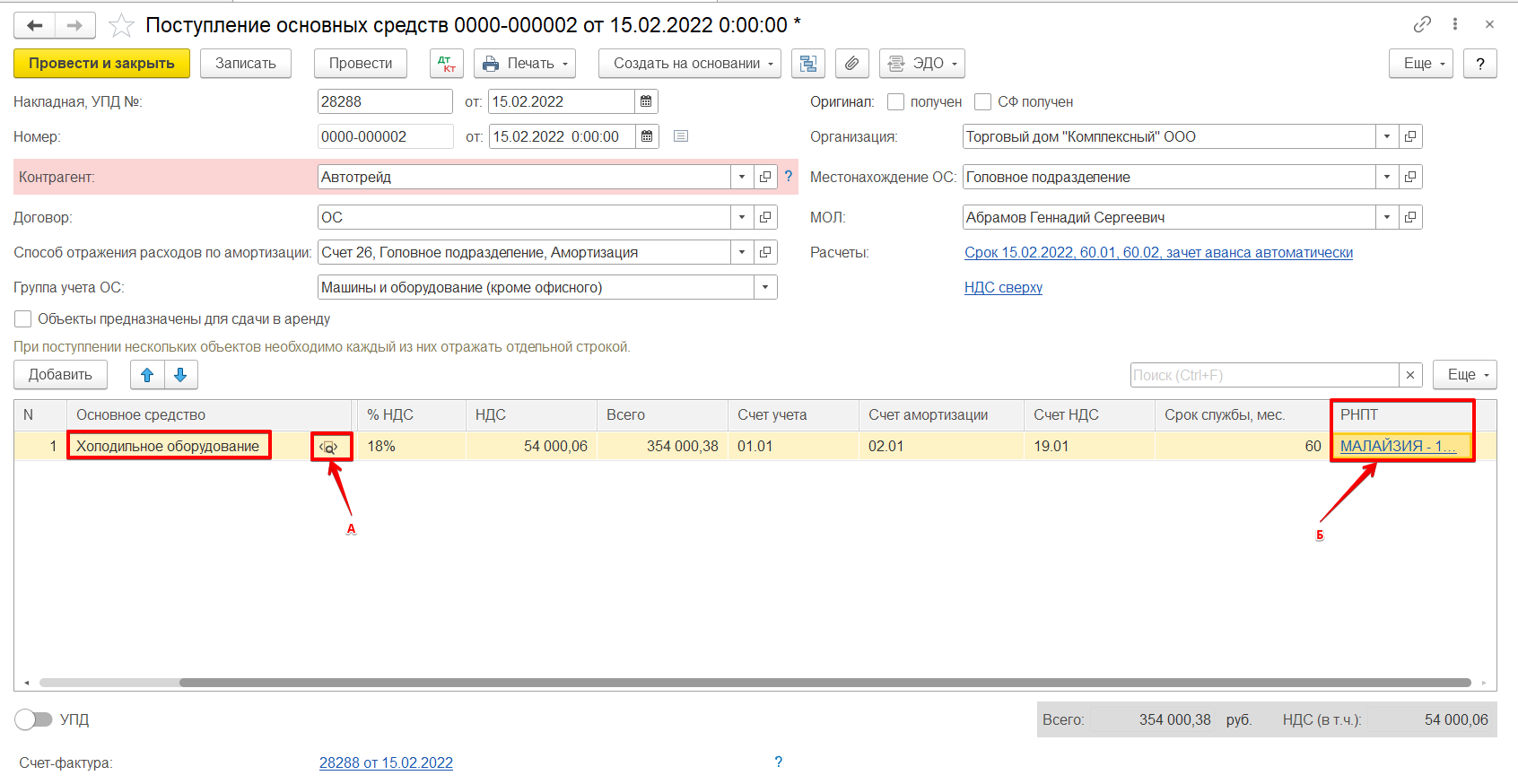
Task: Open Контрагент Автотрейд card
Action: (765, 177)
